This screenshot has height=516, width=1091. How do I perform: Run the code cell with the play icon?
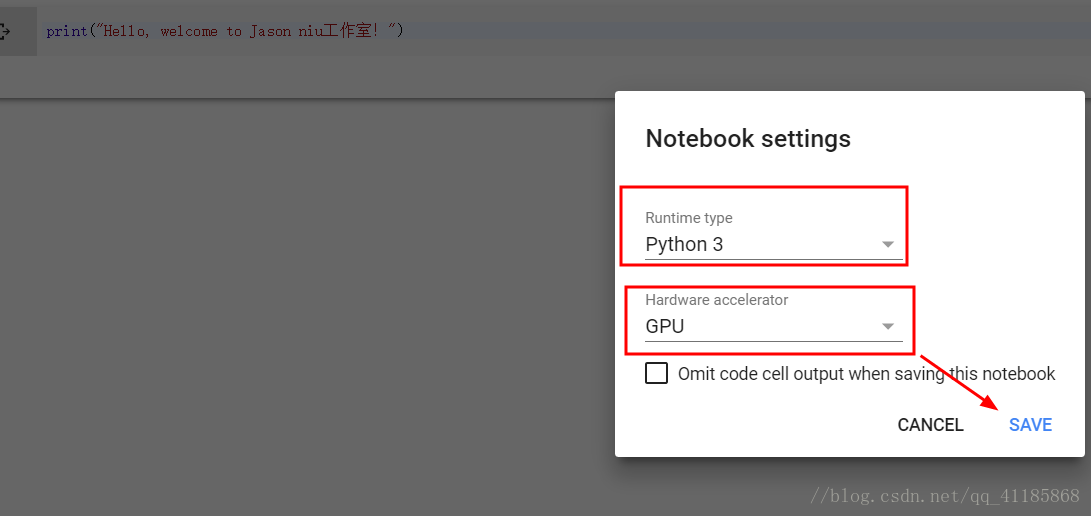point(5,32)
